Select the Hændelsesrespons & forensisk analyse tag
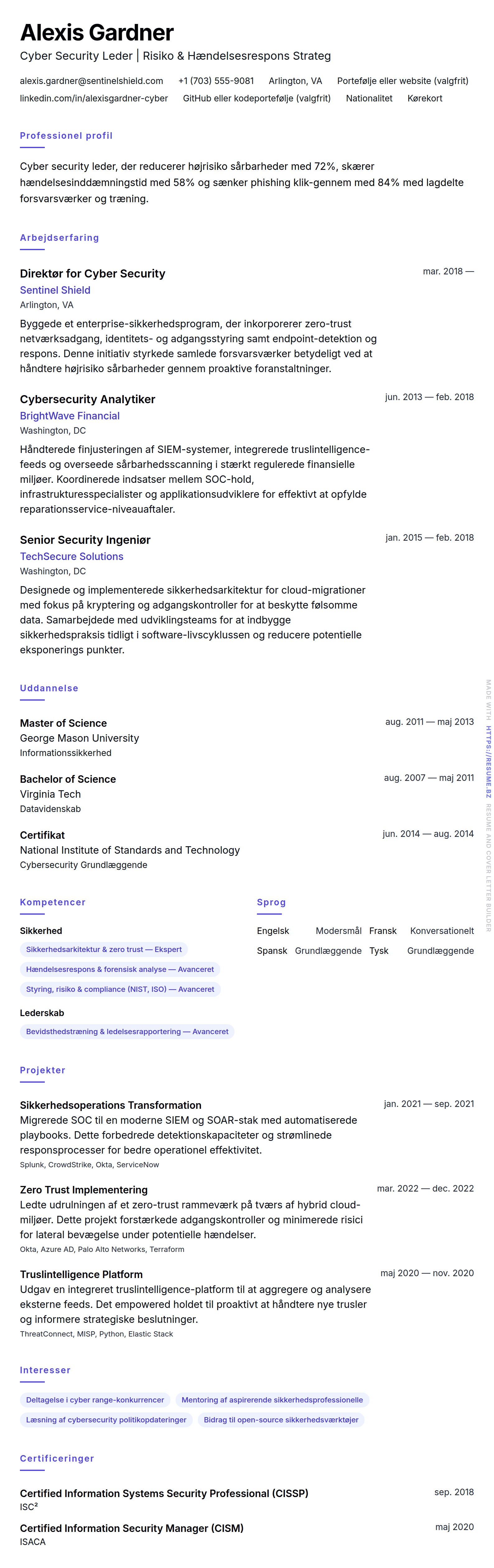The height and width of the screenshot is (1568, 494). pyautogui.click(x=120, y=970)
